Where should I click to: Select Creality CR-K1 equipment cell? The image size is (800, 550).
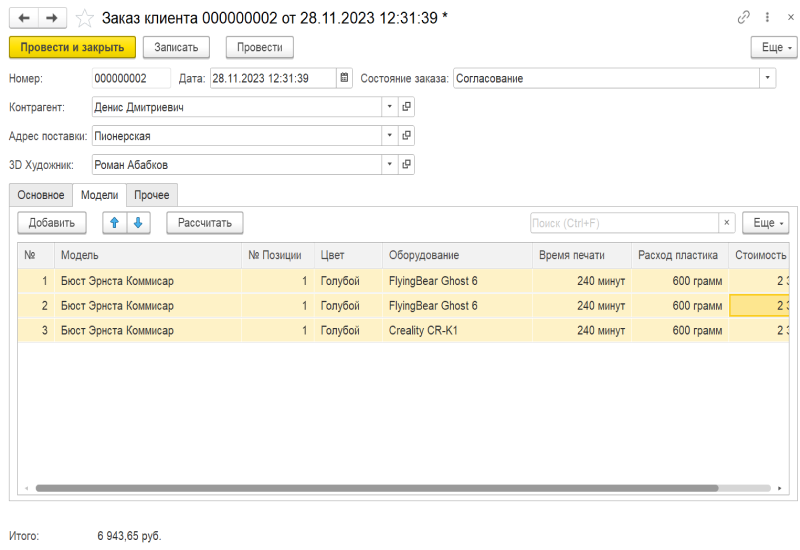(x=457, y=330)
